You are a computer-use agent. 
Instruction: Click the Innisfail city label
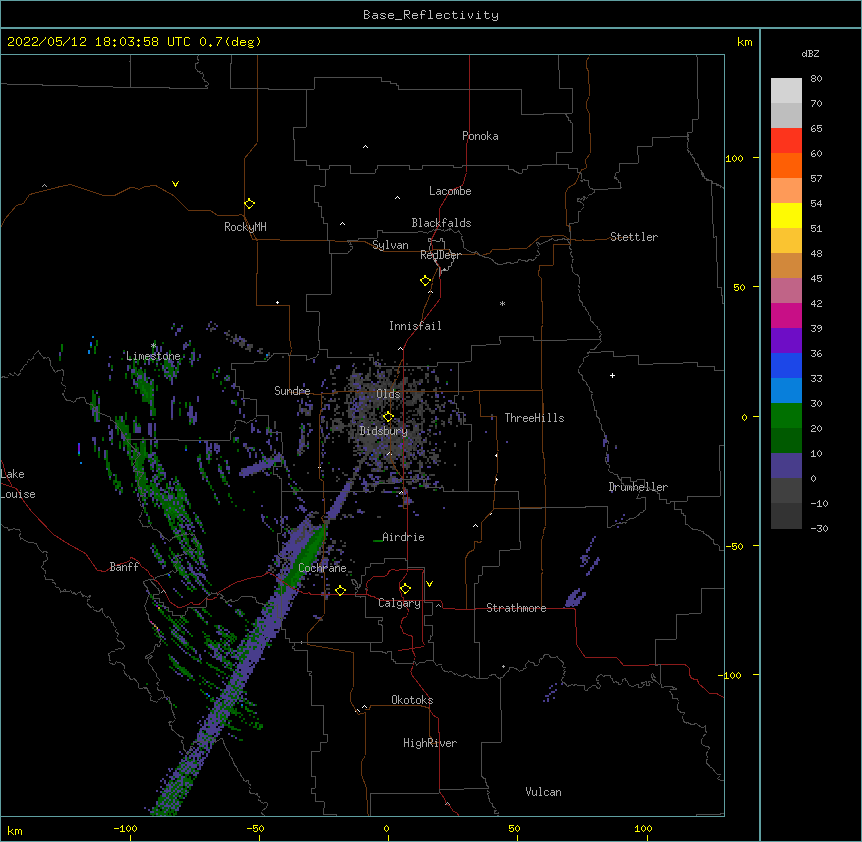click(415, 326)
